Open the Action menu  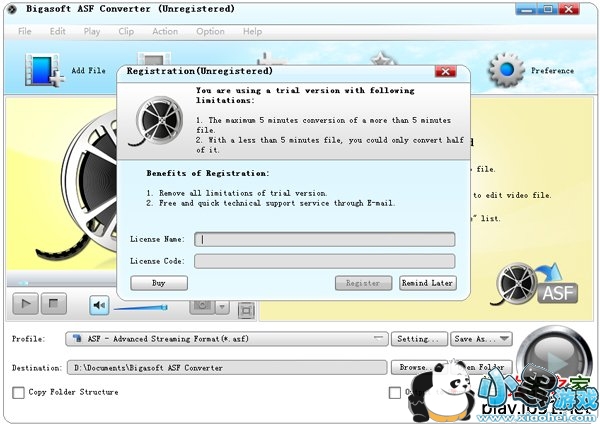click(x=165, y=31)
